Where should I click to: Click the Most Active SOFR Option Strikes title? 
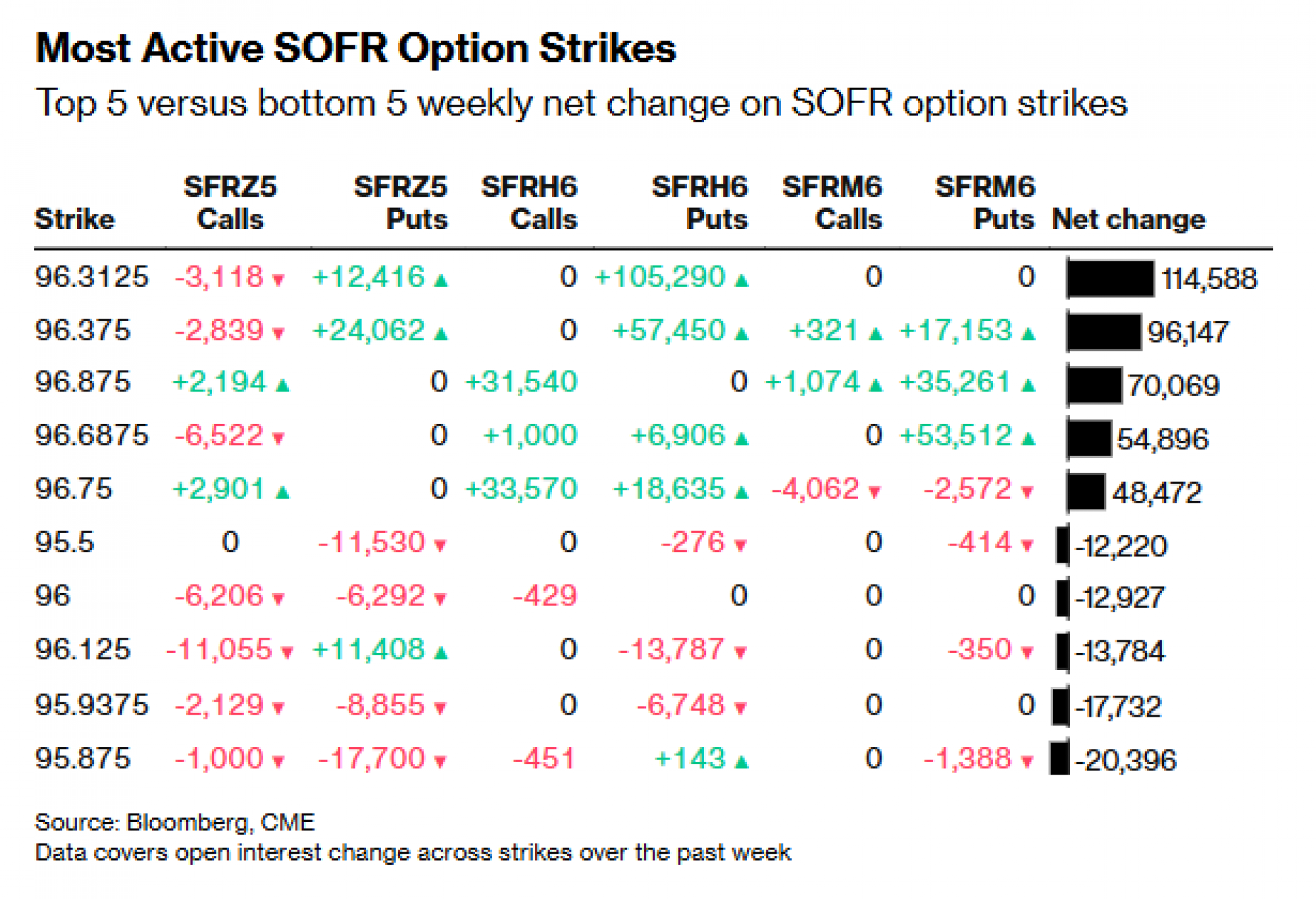coord(355,49)
